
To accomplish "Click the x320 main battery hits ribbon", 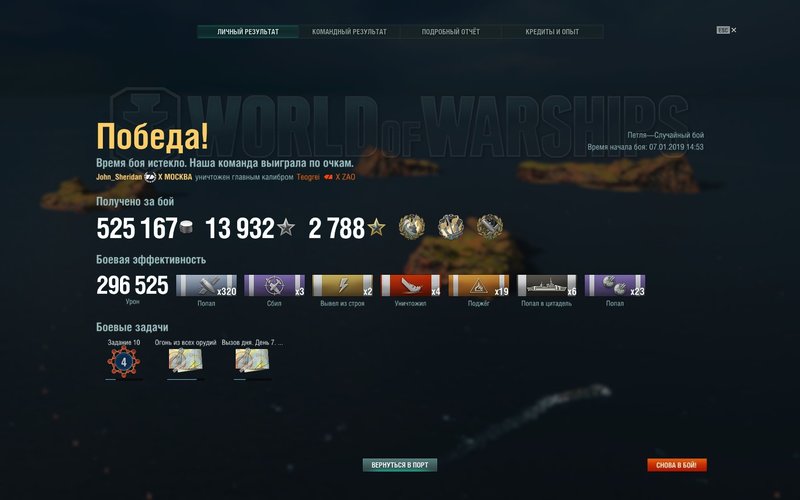I will (206, 285).
